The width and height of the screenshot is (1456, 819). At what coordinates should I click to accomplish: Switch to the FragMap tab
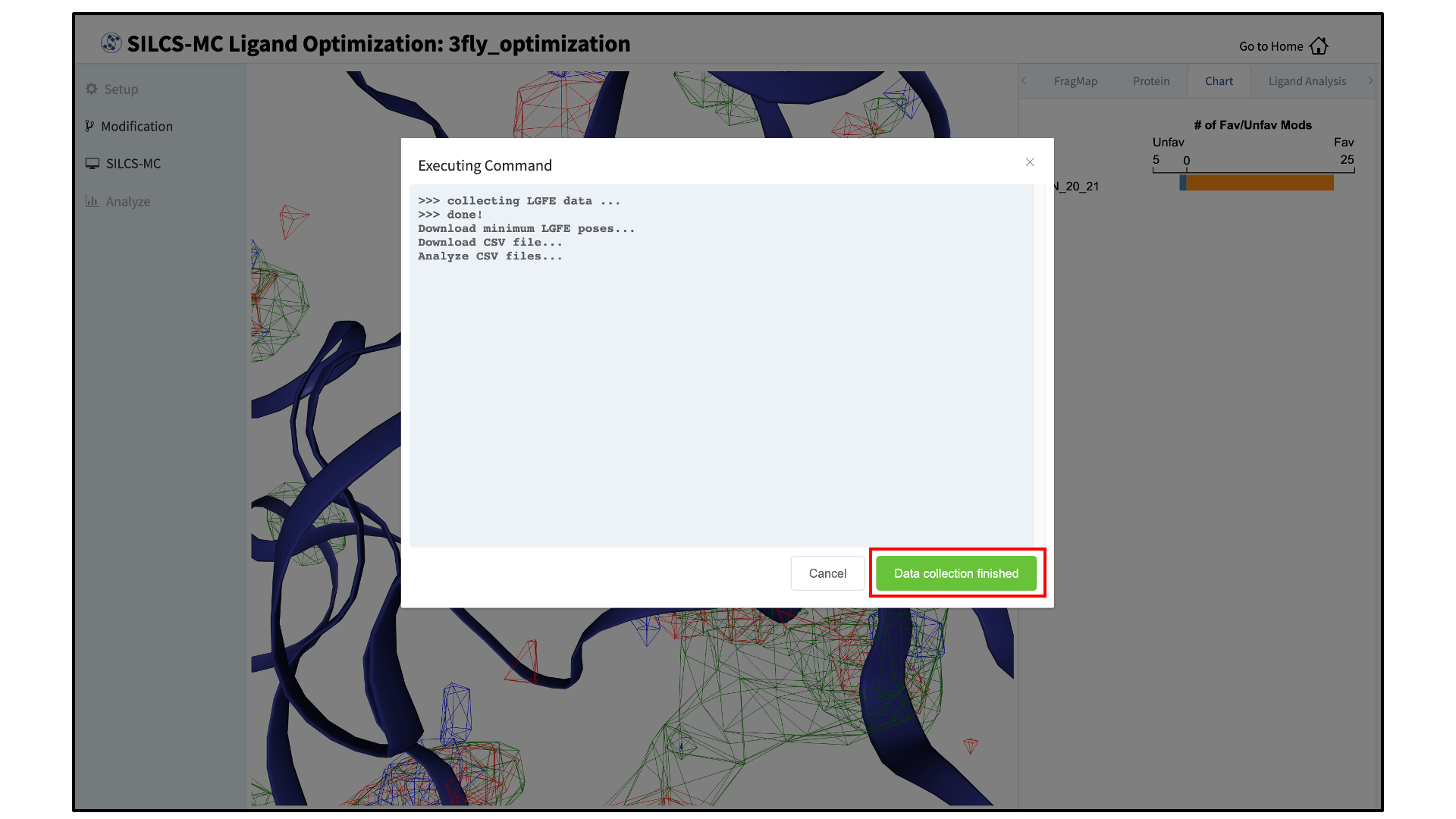(x=1075, y=81)
